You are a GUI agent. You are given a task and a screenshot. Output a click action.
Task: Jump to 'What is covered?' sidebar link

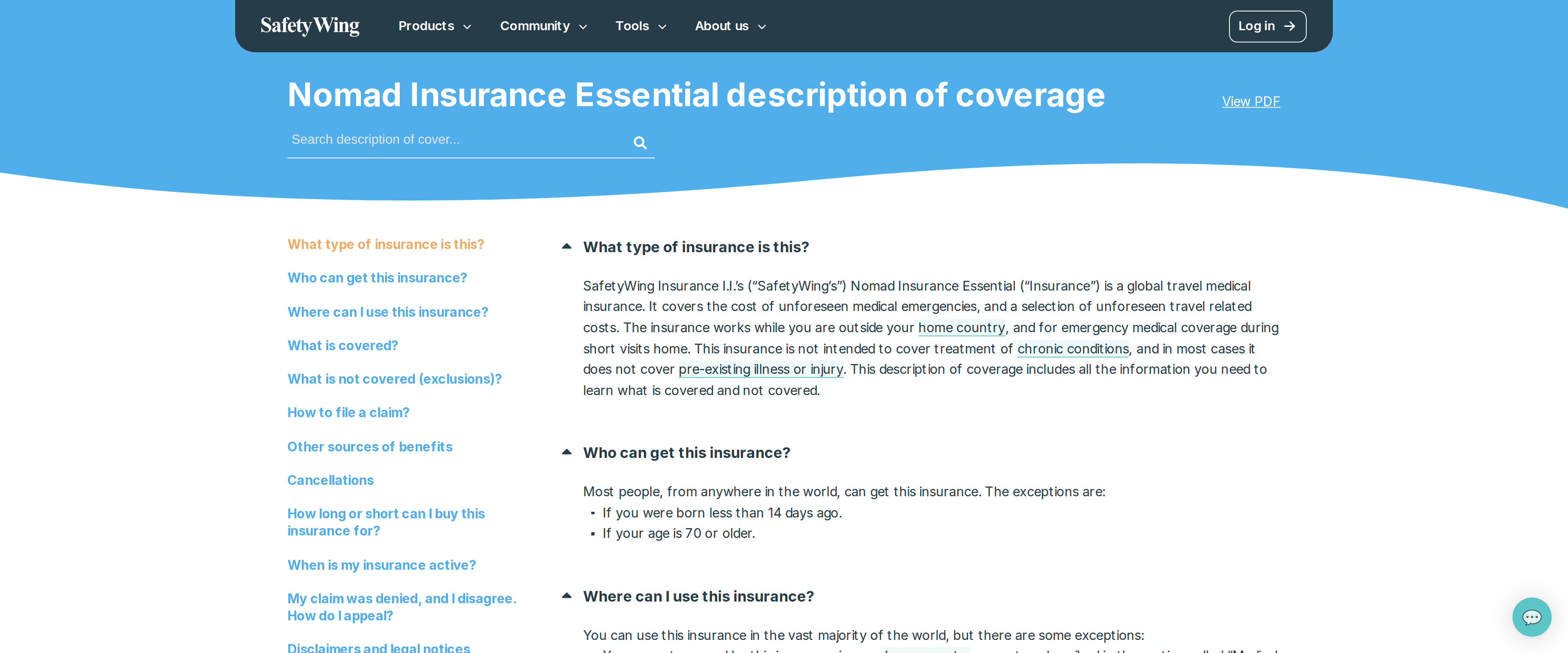pyautogui.click(x=343, y=345)
